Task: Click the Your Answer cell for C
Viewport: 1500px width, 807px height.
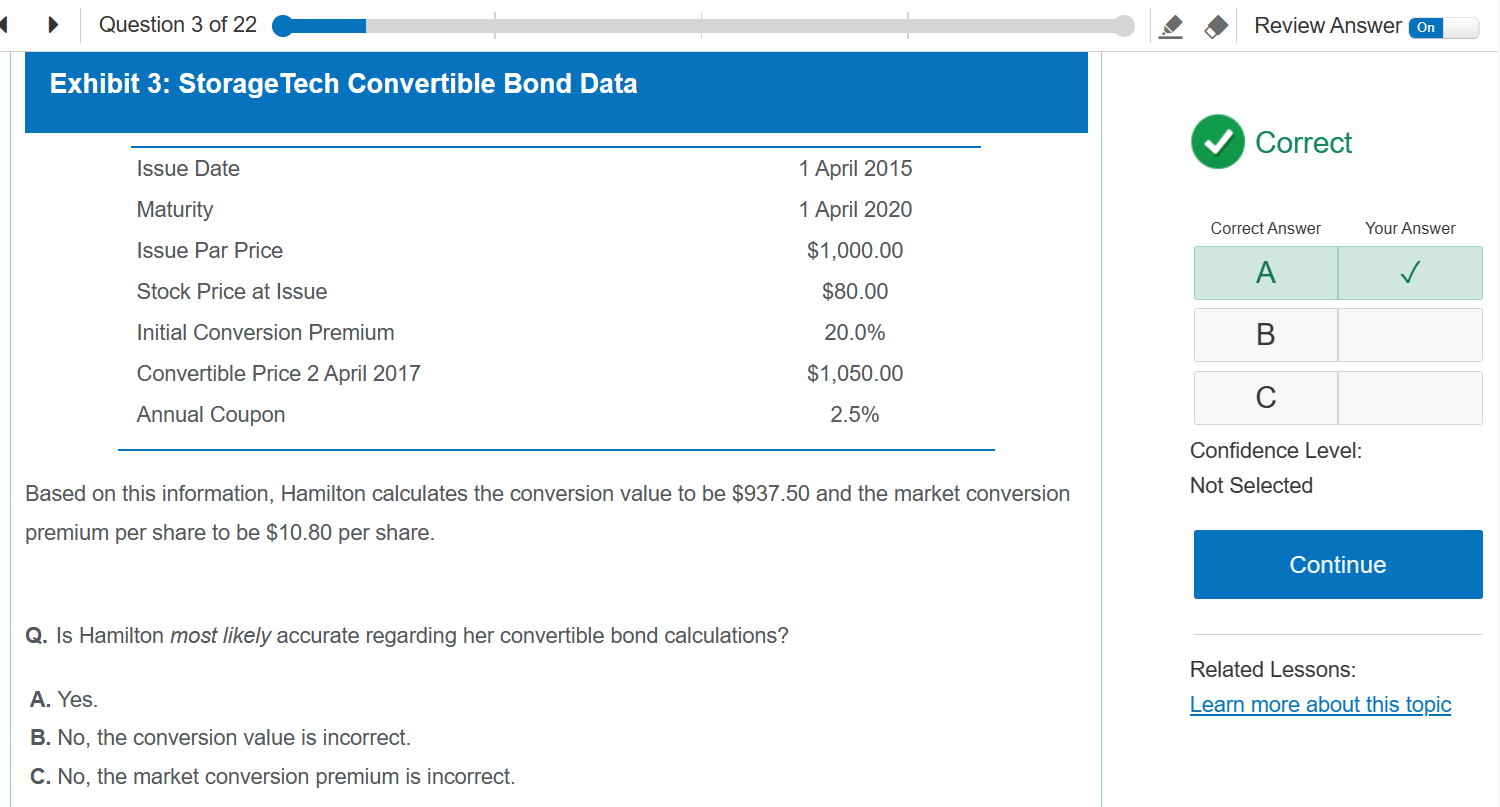Action: click(x=1409, y=398)
